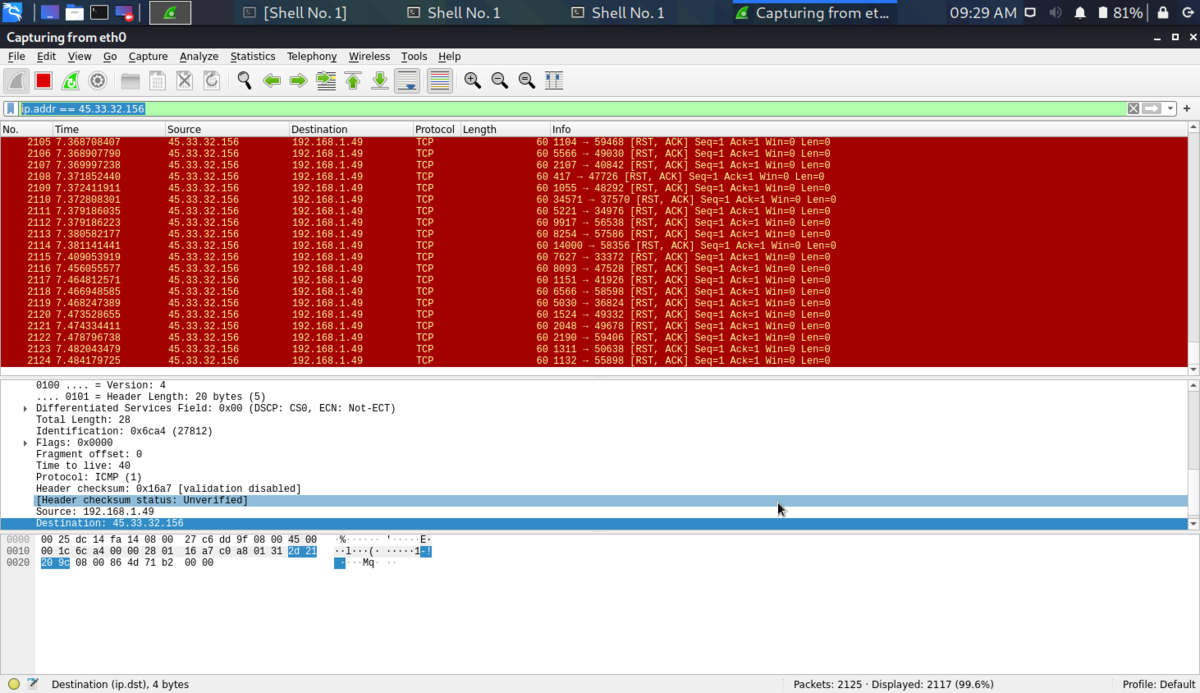Click the open capture file icon
The width and height of the screenshot is (1200, 693).
point(130,81)
